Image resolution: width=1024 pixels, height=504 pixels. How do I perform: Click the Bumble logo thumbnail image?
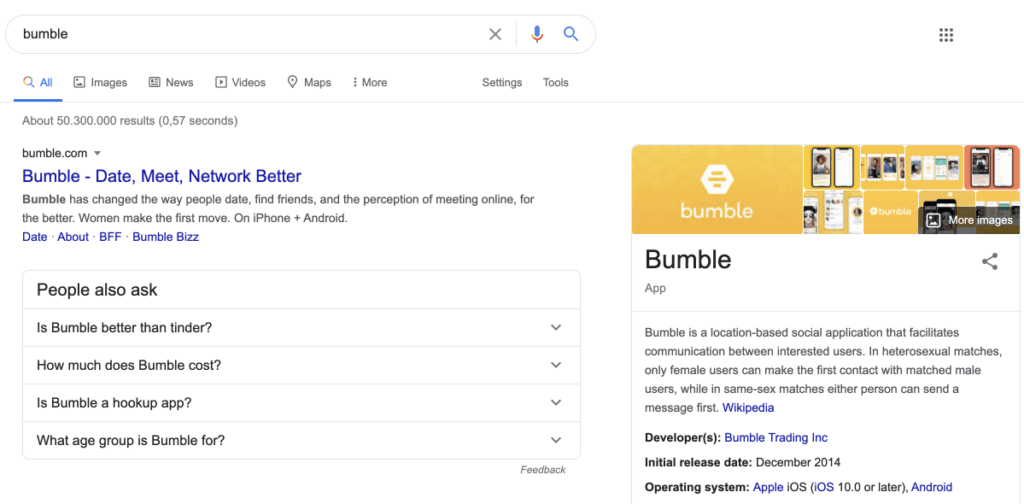[716, 189]
